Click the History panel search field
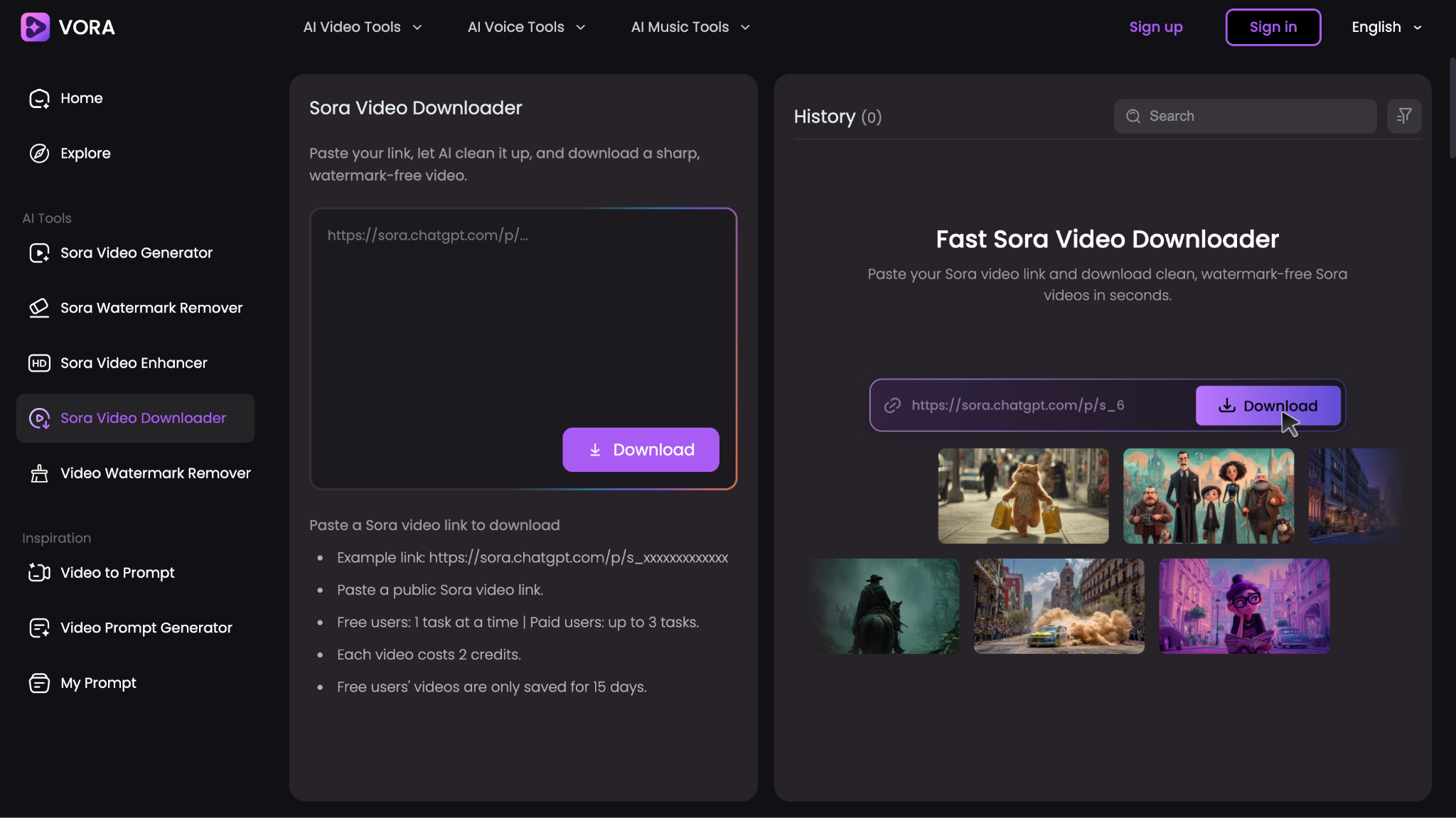This screenshot has width=1456, height=818. click(1245, 115)
